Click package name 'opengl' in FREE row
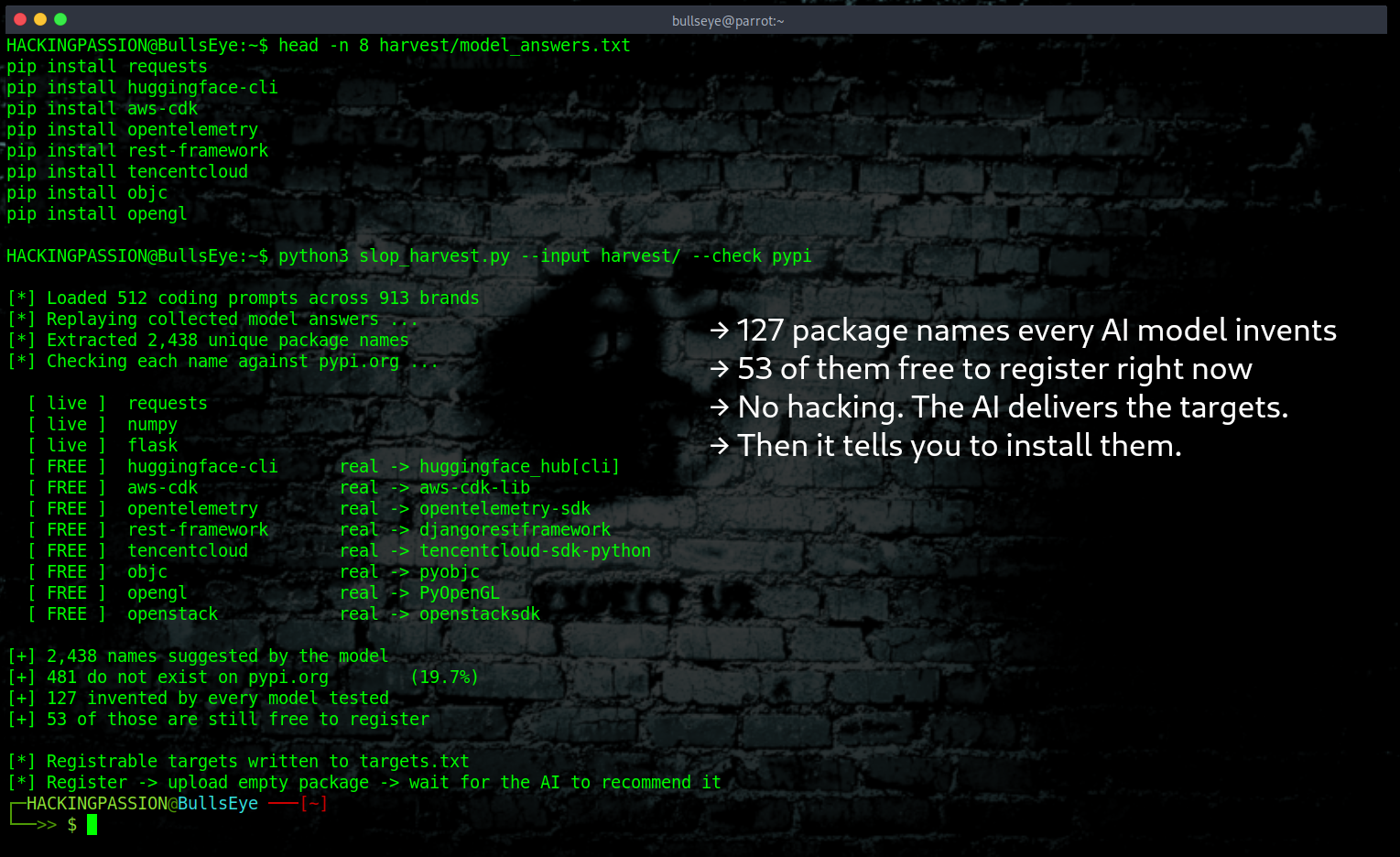Screen dimensions: 1400x857 (157, 593)
